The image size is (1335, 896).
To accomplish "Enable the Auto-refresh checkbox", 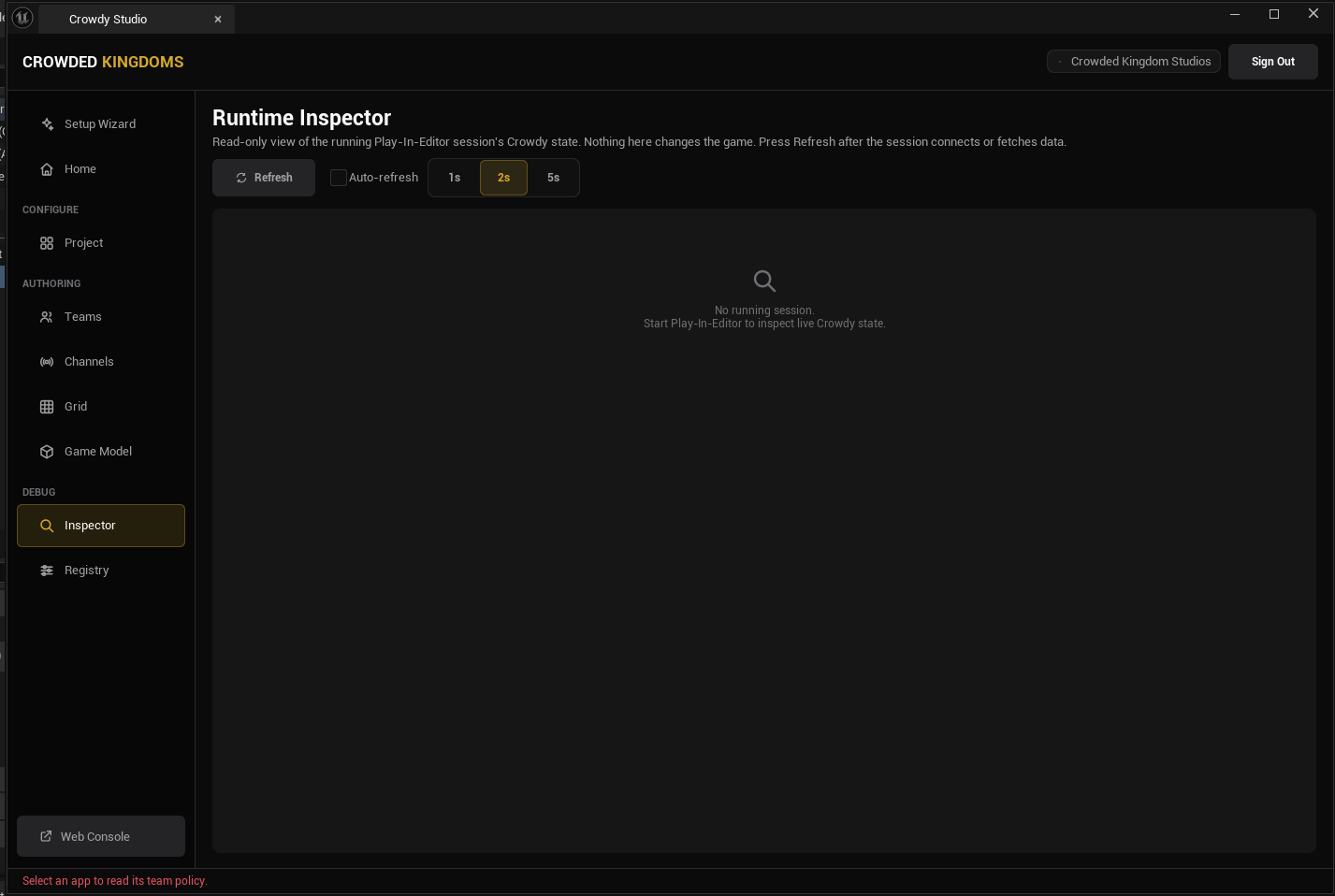I will 339,178.
